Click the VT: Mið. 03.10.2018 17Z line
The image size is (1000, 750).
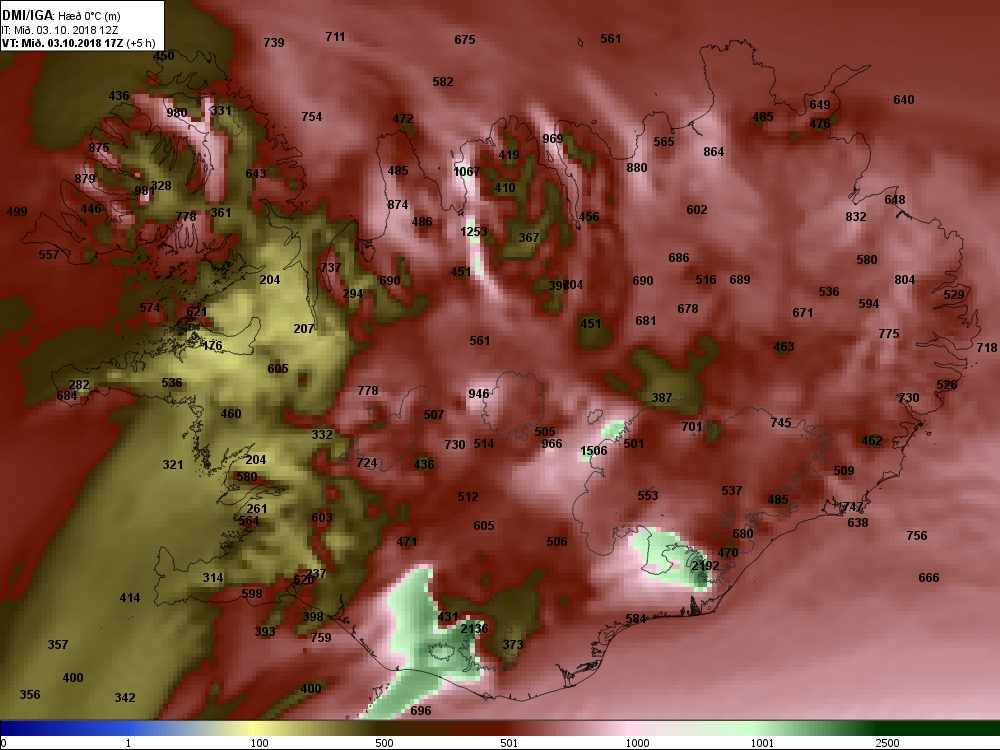(x=78, y=43)
